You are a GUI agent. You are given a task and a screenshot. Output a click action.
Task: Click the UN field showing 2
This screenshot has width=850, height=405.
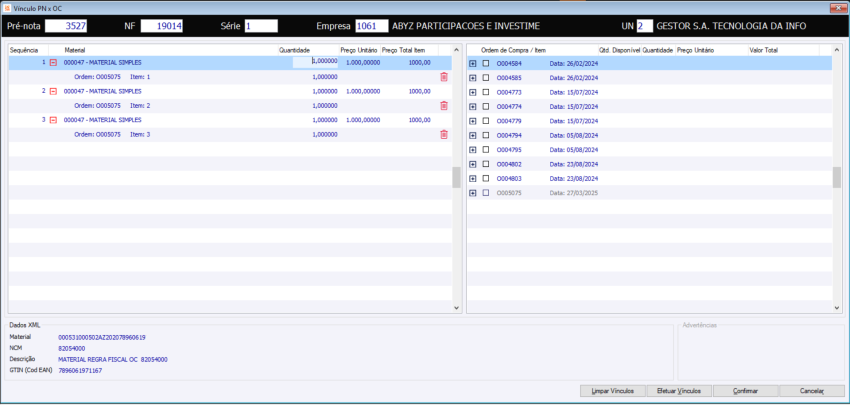(x=645, y=26)
